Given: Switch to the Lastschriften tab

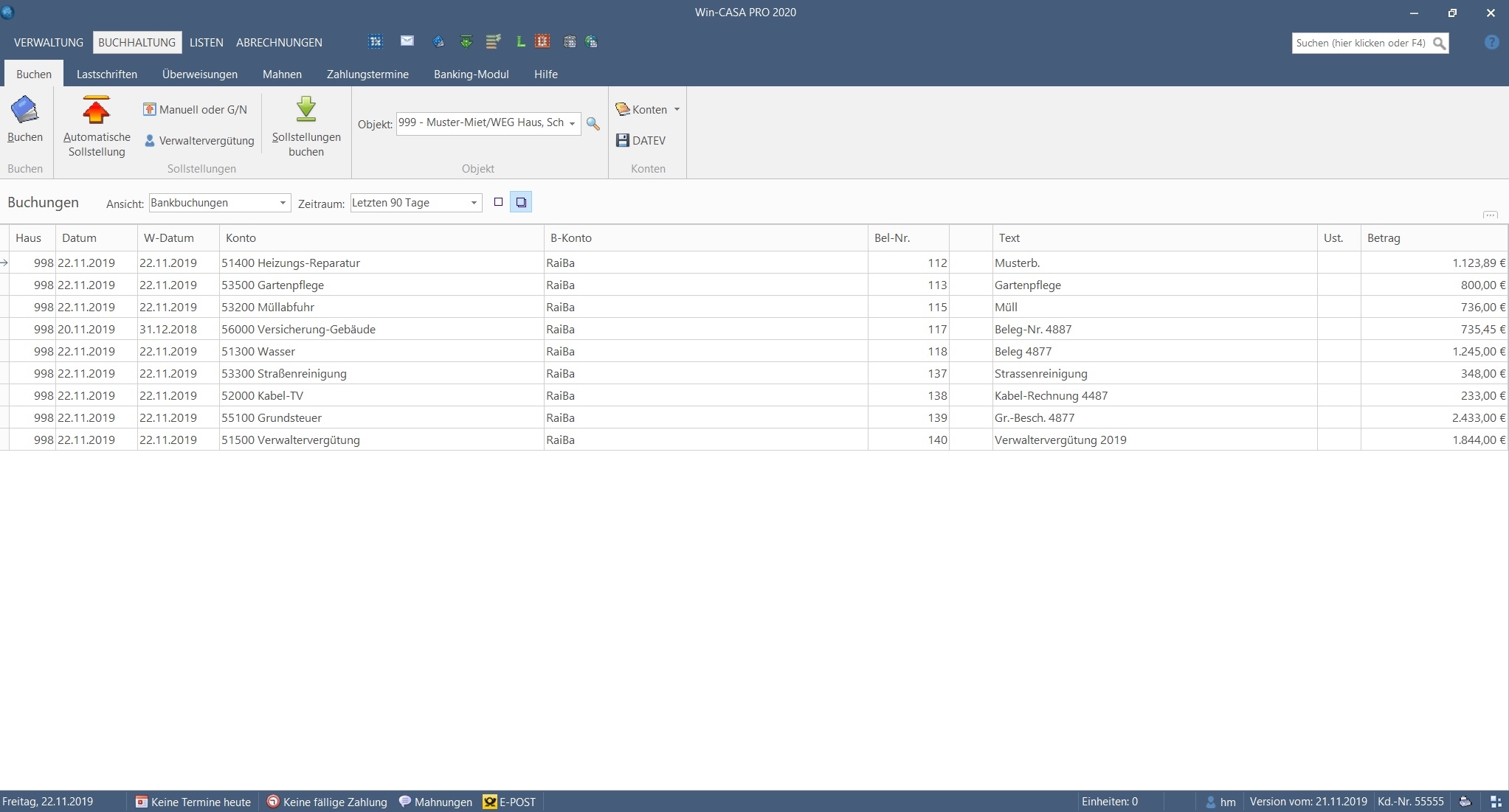Looking at the screenshot, I should click(107, 74).
